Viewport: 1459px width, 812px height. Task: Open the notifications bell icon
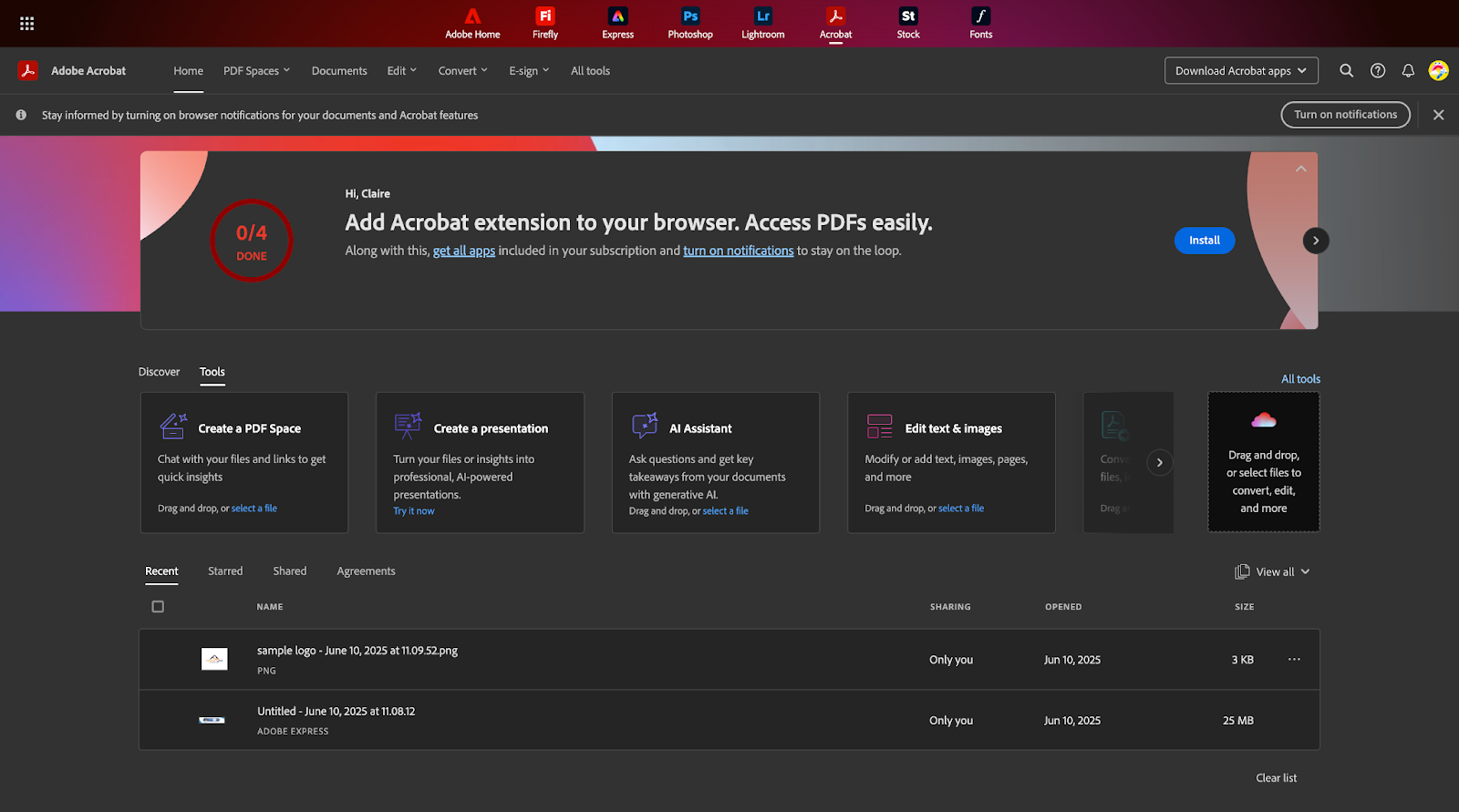pos(1408,70)
